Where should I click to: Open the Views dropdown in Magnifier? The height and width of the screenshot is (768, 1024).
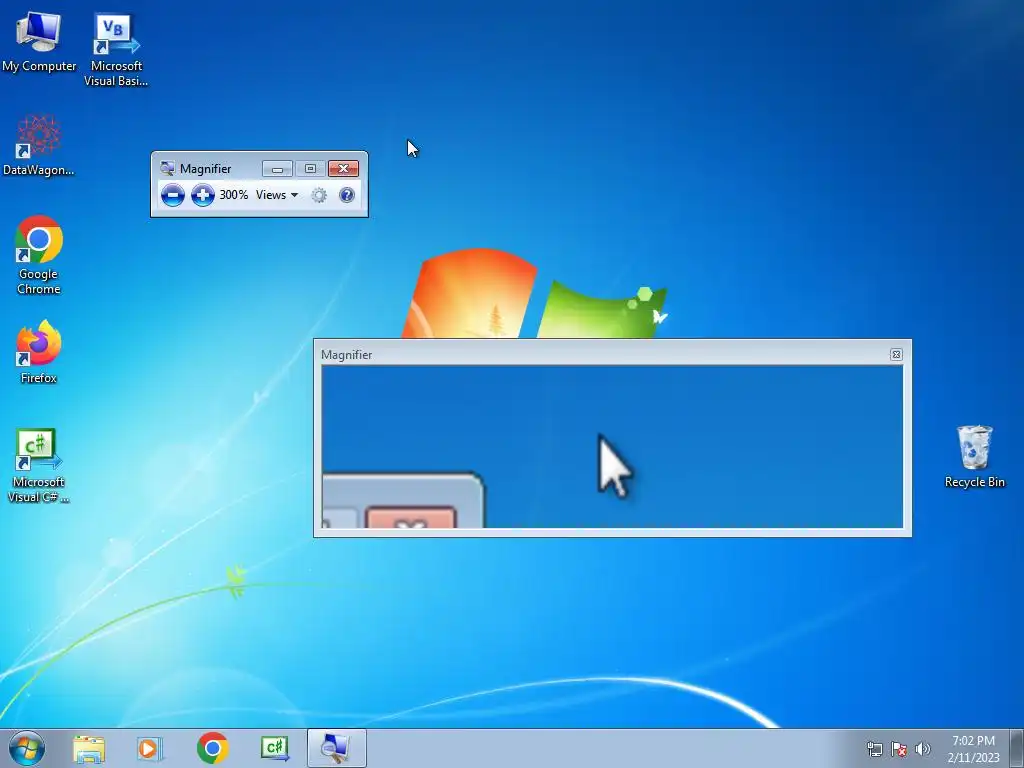point(277,195)
